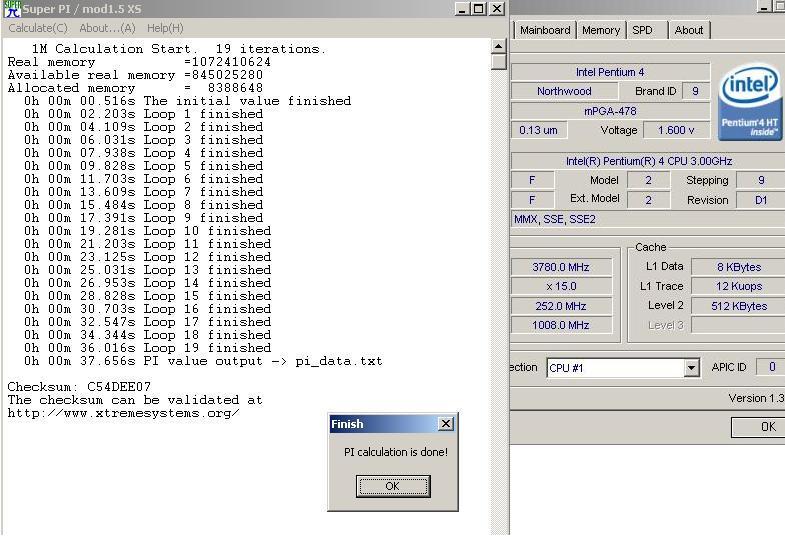The height and width of the screenshot is (537, 785).
Task: Click the Intel Pentium 4 HT logo
Action: tap(749, 102)
